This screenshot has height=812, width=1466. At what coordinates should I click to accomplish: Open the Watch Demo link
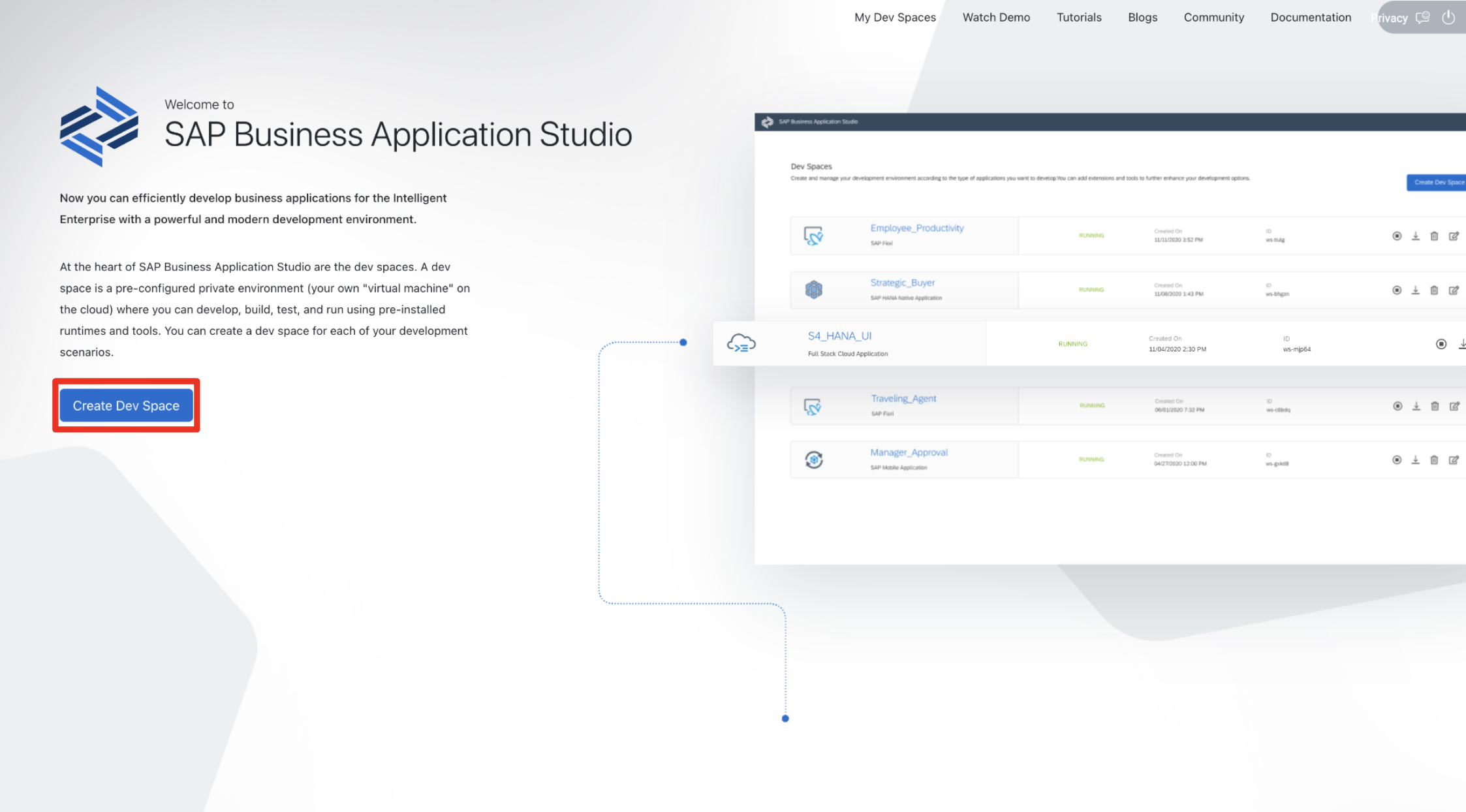point(996,18)
